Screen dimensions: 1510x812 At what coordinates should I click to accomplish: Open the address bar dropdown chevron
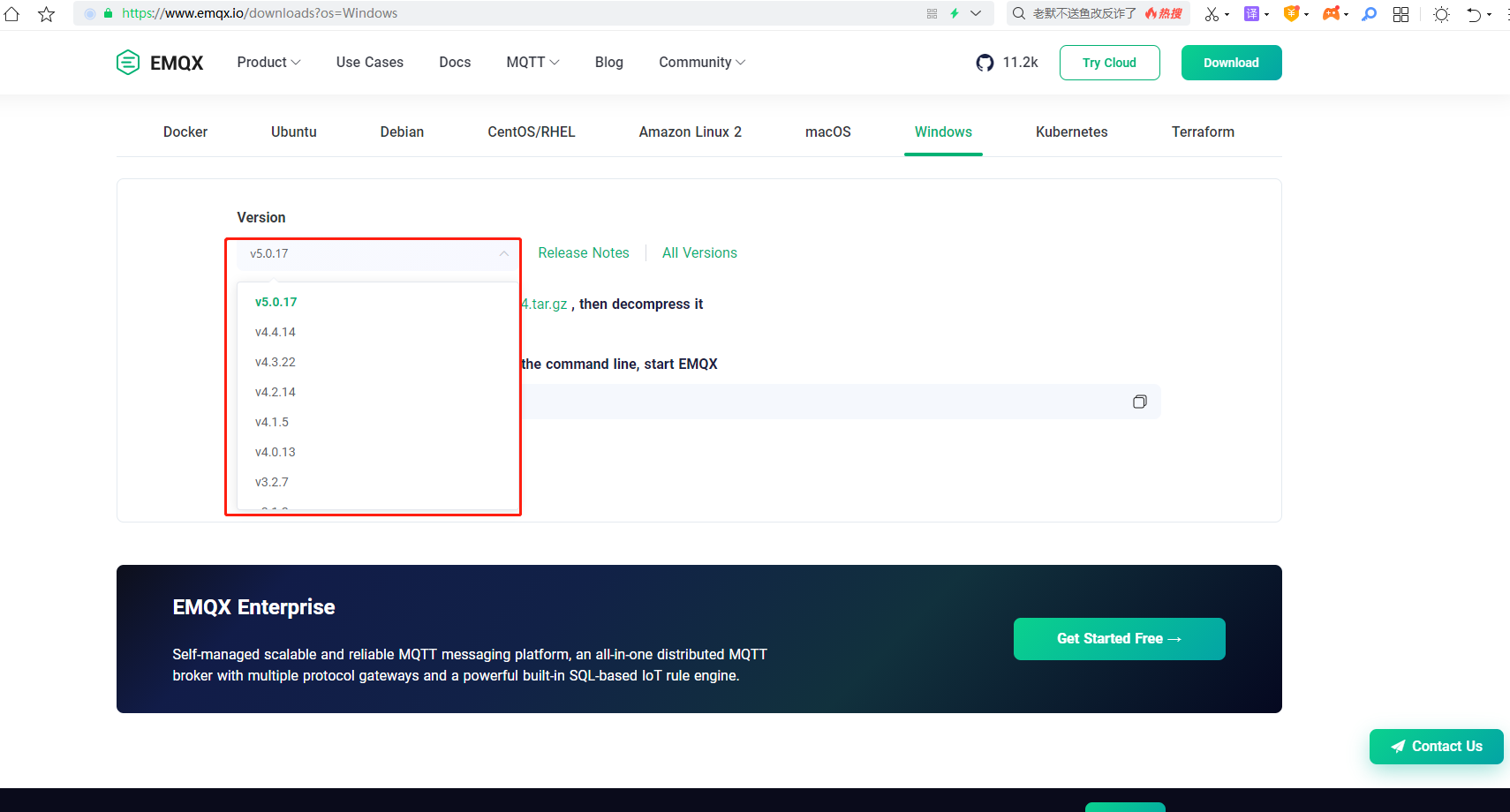[x=976, y=13]
